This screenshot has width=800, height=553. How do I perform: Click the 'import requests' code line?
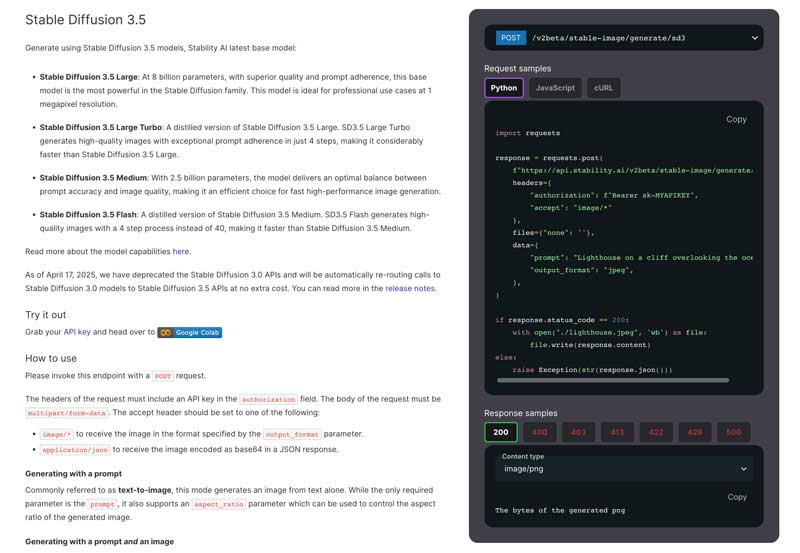click(528, 133)
